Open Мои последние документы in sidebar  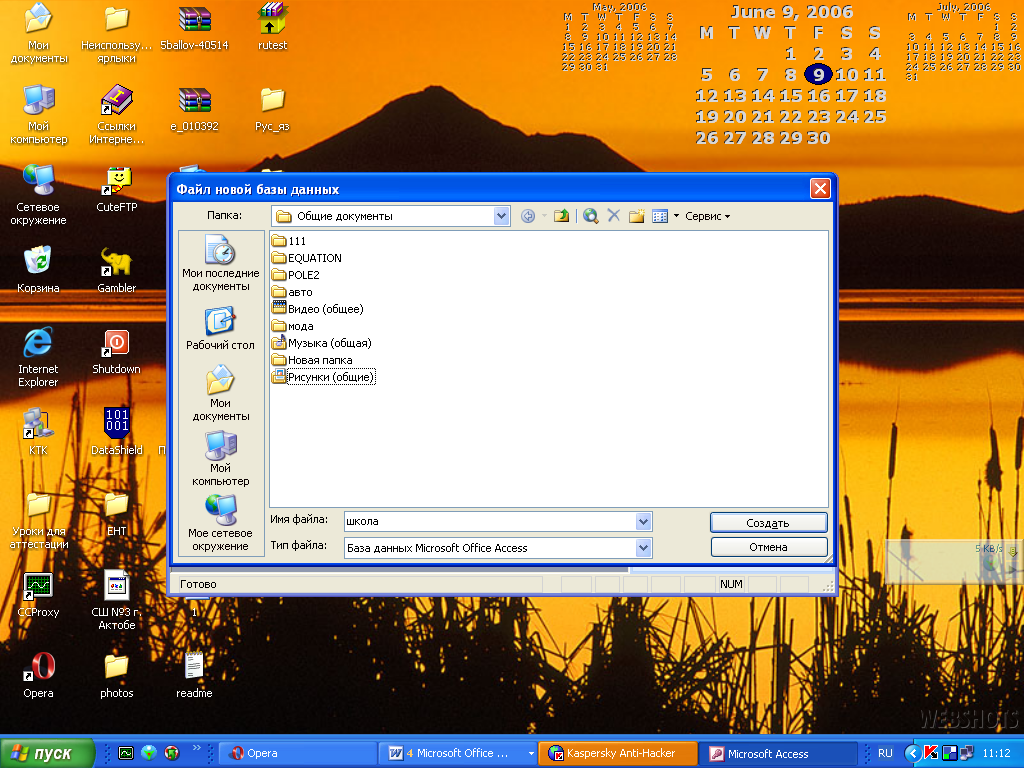pyautogui.click(x=221, y=264)
